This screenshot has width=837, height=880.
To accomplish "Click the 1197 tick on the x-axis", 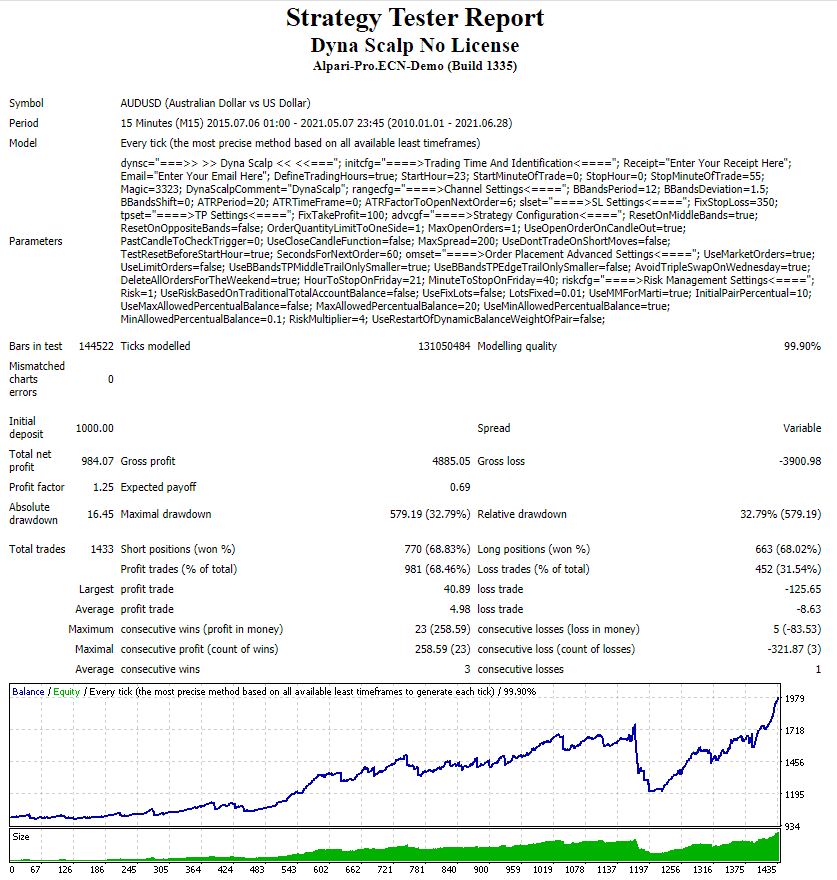I will pyautogui.click(x=638, y=869).
